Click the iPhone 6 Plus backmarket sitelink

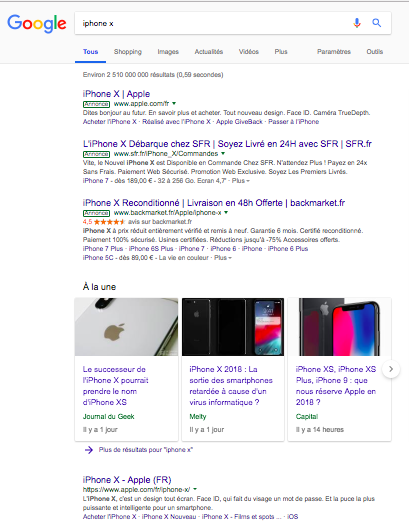click(288, 249)
